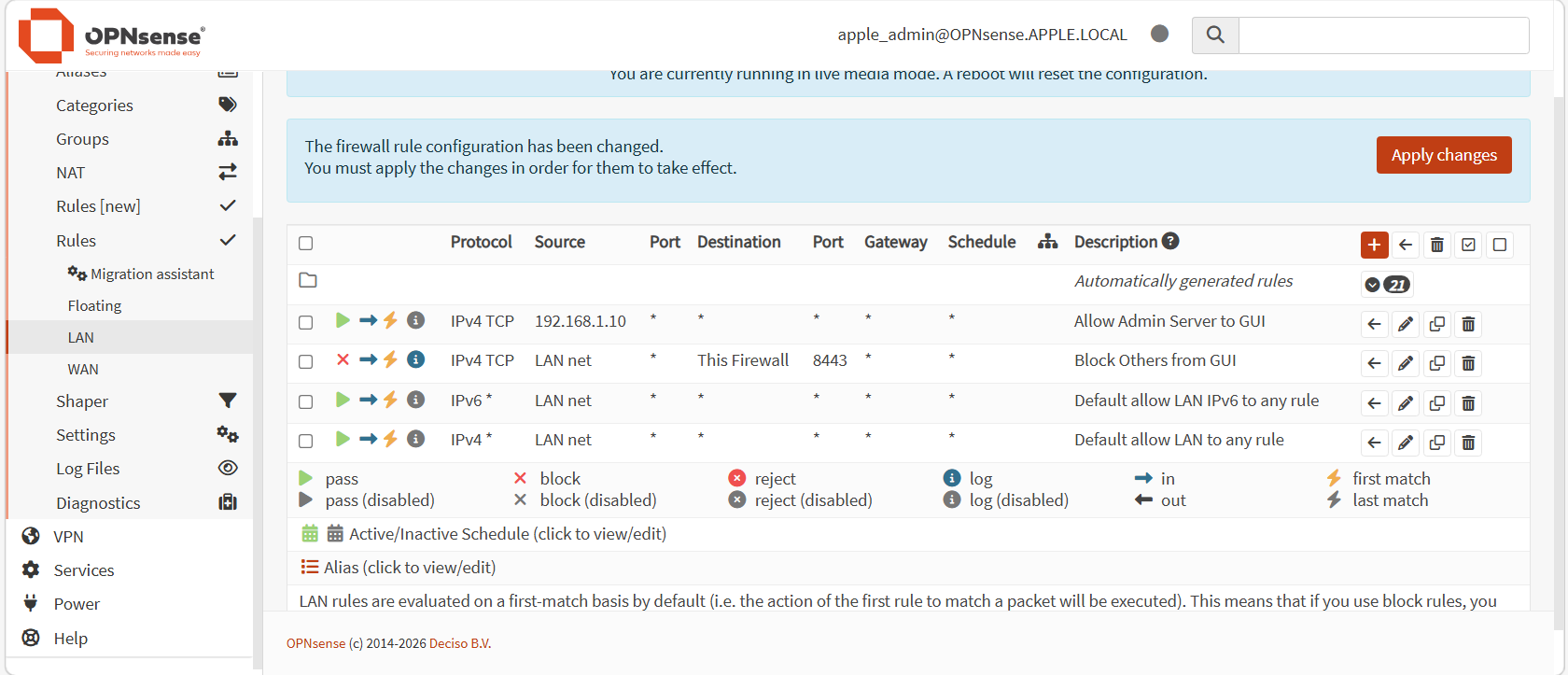Toggle log icon on Block Others from GUI

(416, 359)
